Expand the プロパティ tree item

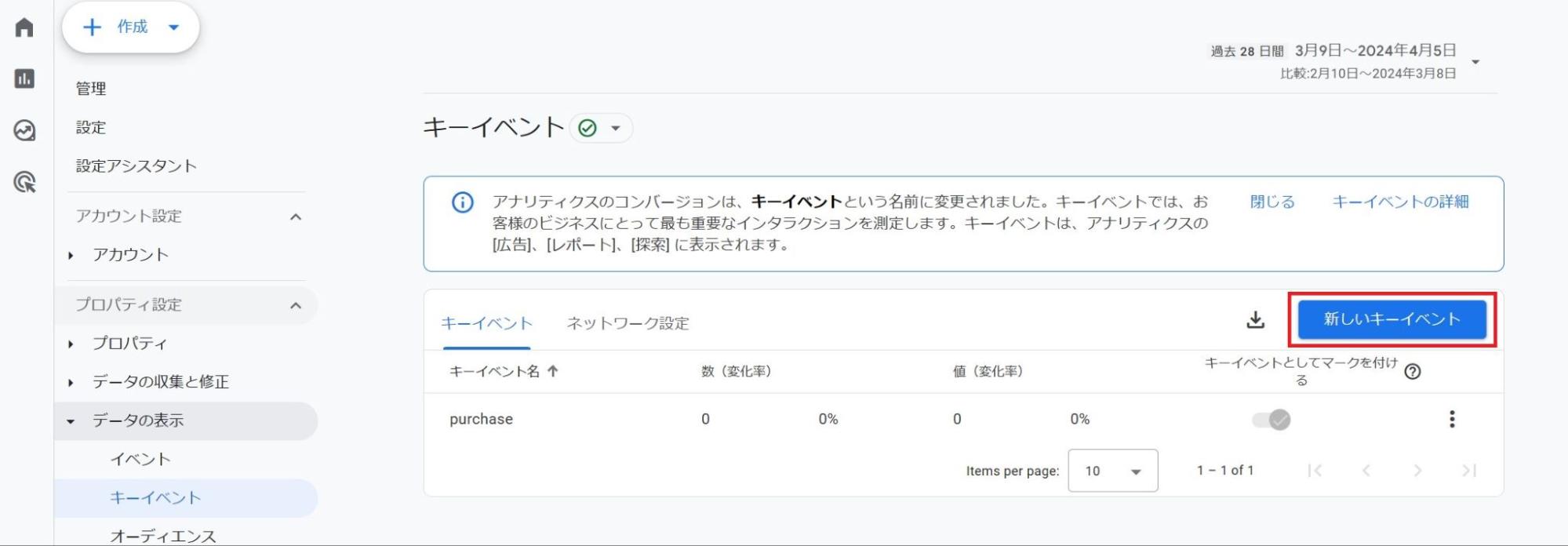[71, 344]
